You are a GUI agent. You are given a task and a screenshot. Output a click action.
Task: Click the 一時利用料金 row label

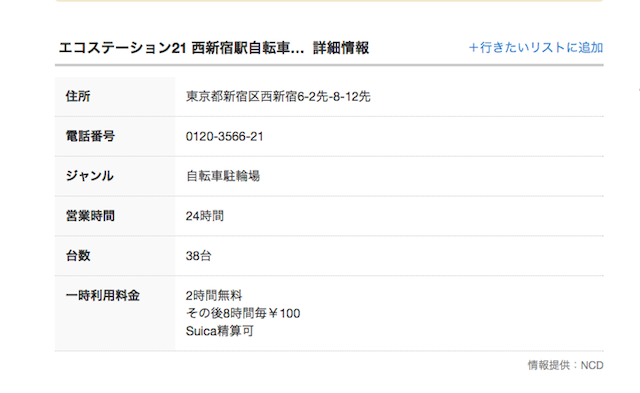103,295
